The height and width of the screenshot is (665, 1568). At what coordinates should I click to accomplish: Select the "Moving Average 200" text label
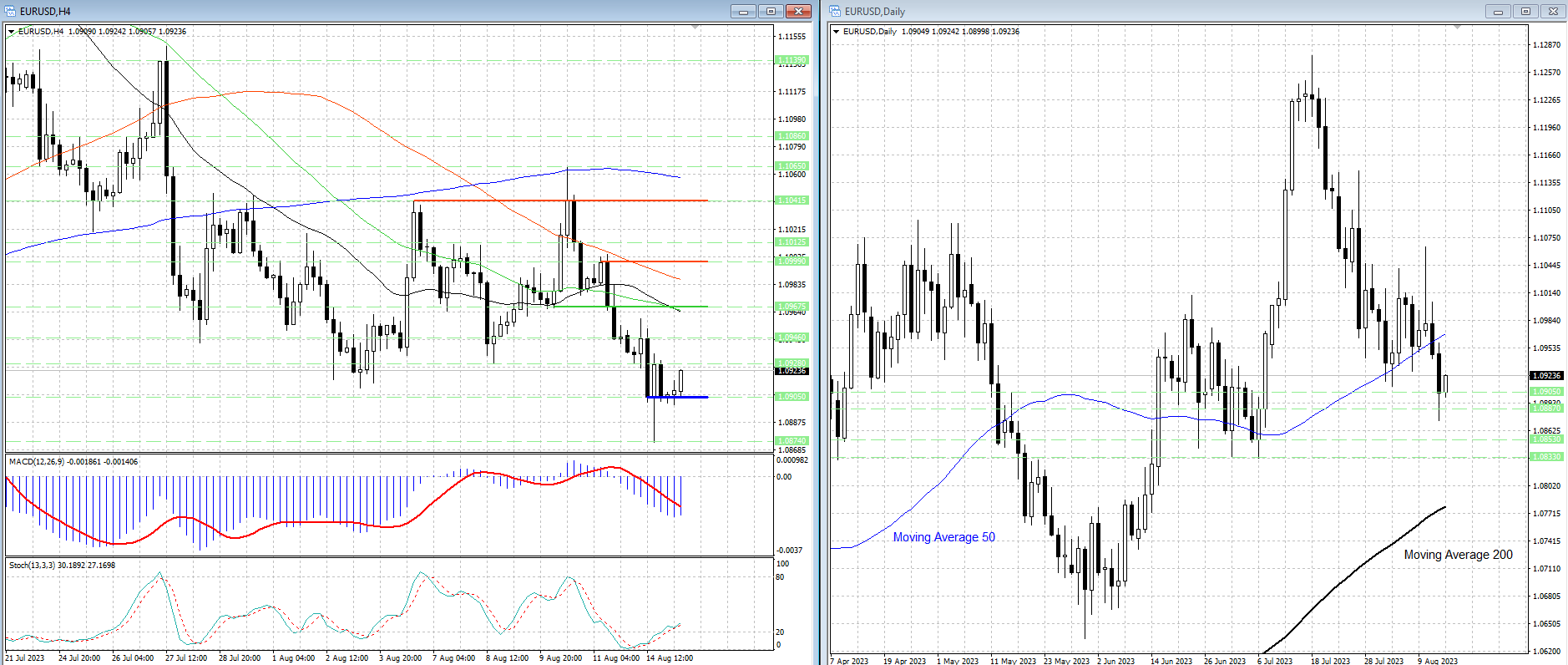coord(1458,555)
